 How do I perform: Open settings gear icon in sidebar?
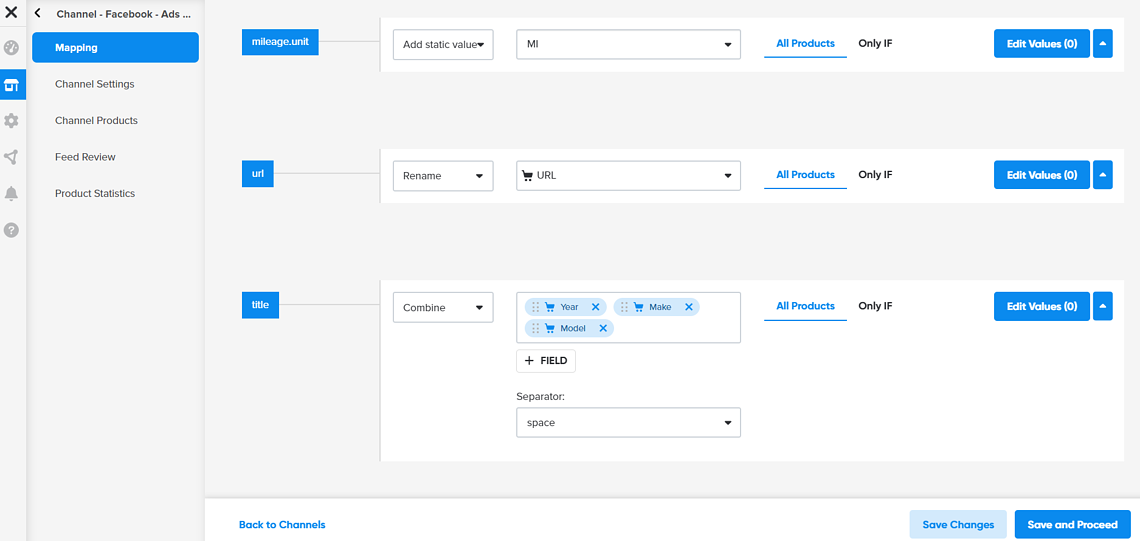click(11, 121)
